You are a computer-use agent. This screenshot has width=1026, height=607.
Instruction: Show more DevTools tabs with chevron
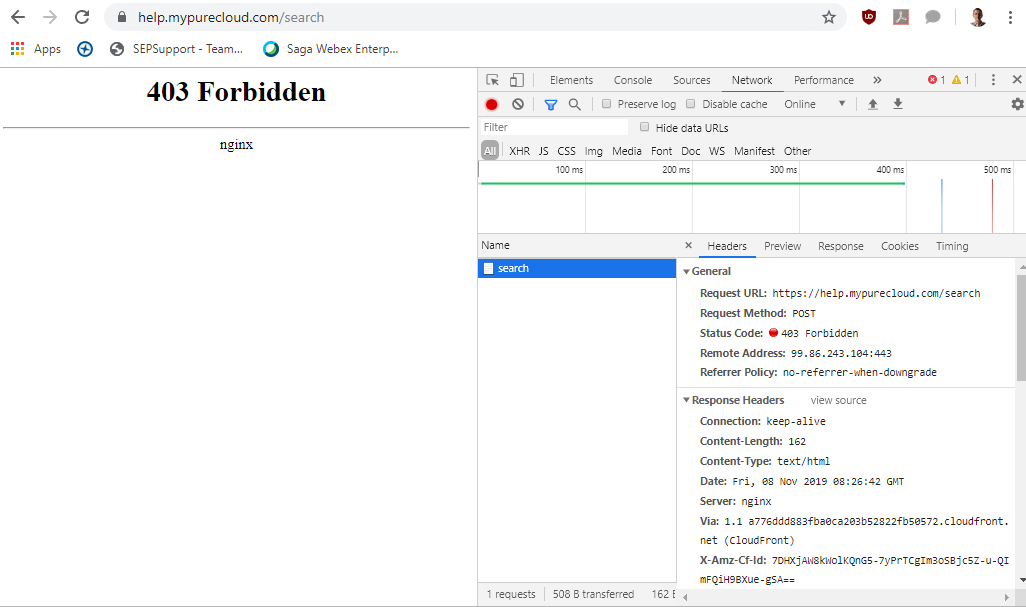click(x=877, y=80)
